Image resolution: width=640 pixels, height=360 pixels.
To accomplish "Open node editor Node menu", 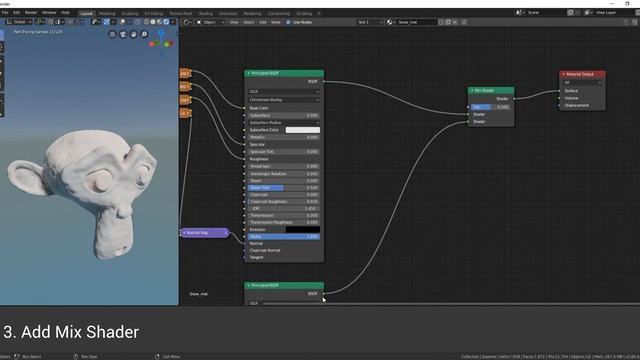I will (276, 22).
